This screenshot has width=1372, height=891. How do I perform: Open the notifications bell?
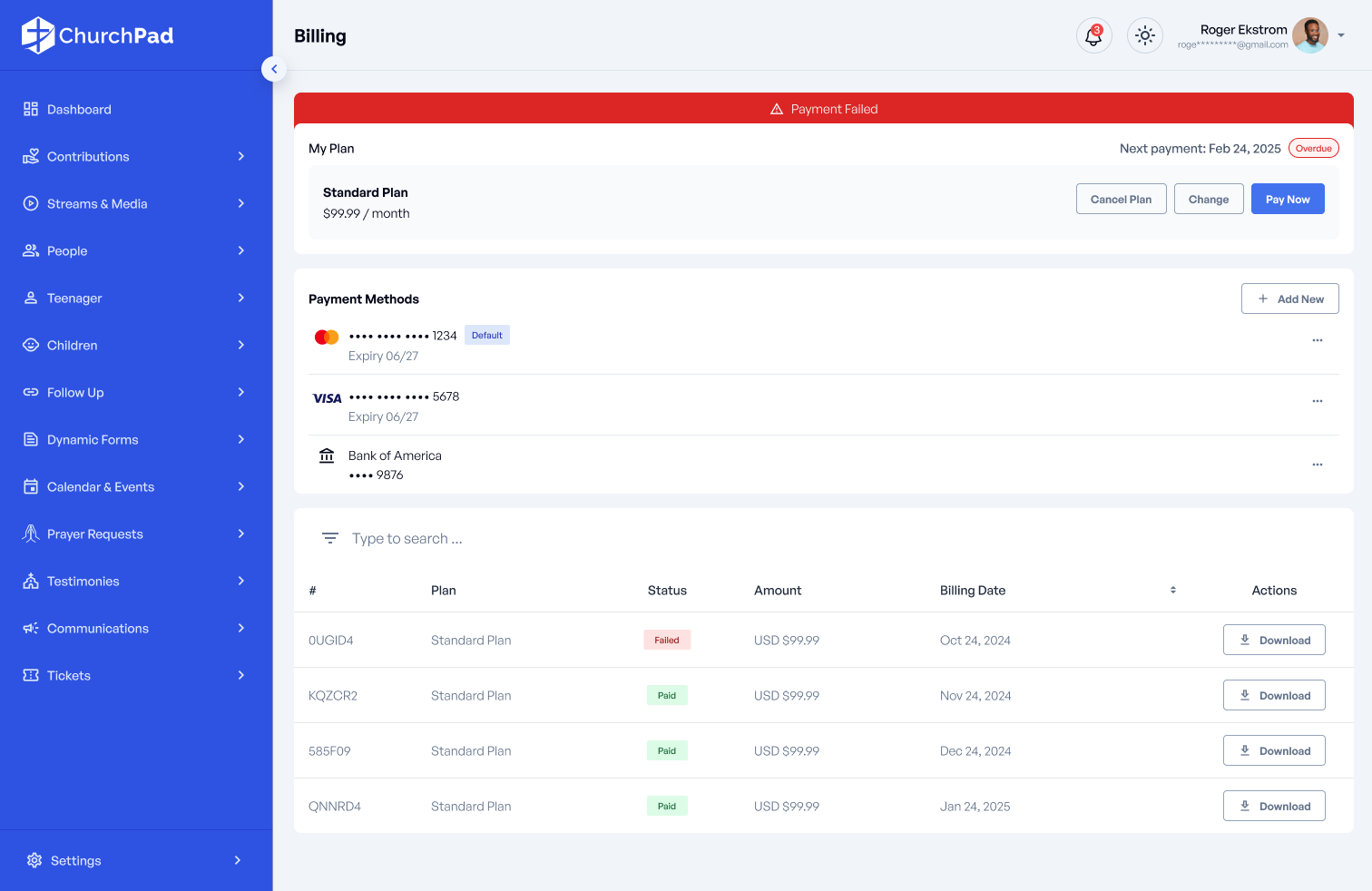[x=1093, y=36]
